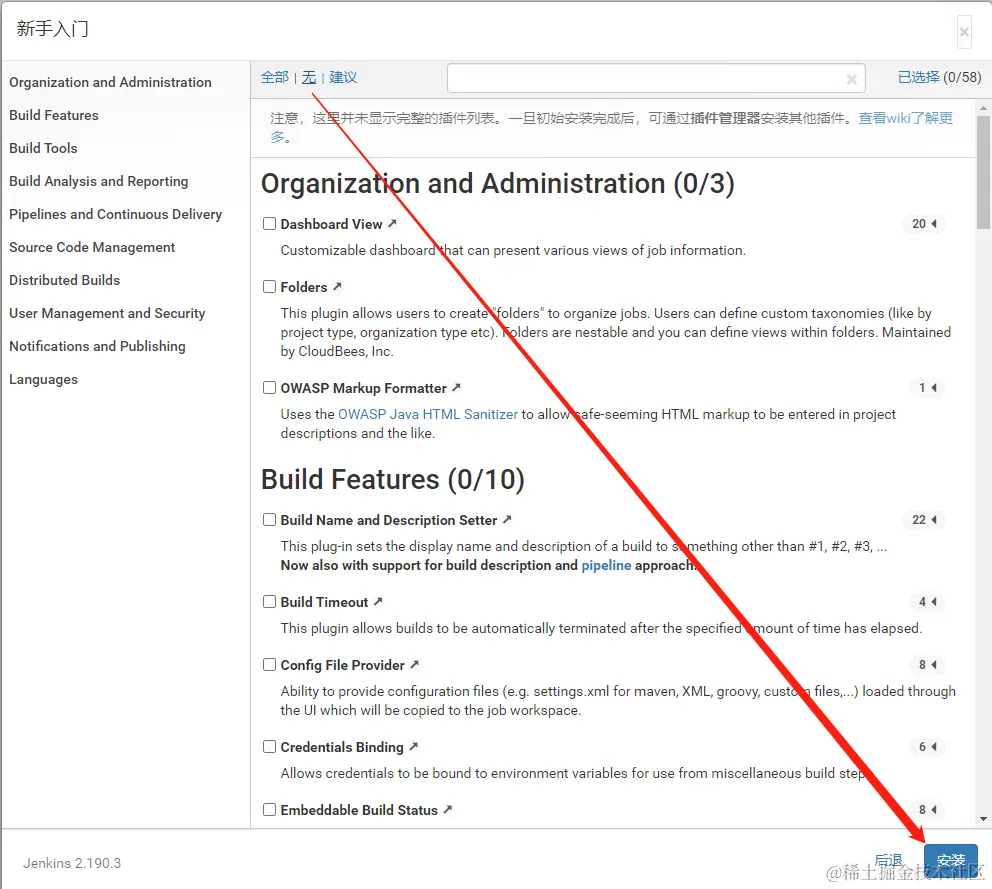Open Build Timeout plugin external link arrow

378,601
